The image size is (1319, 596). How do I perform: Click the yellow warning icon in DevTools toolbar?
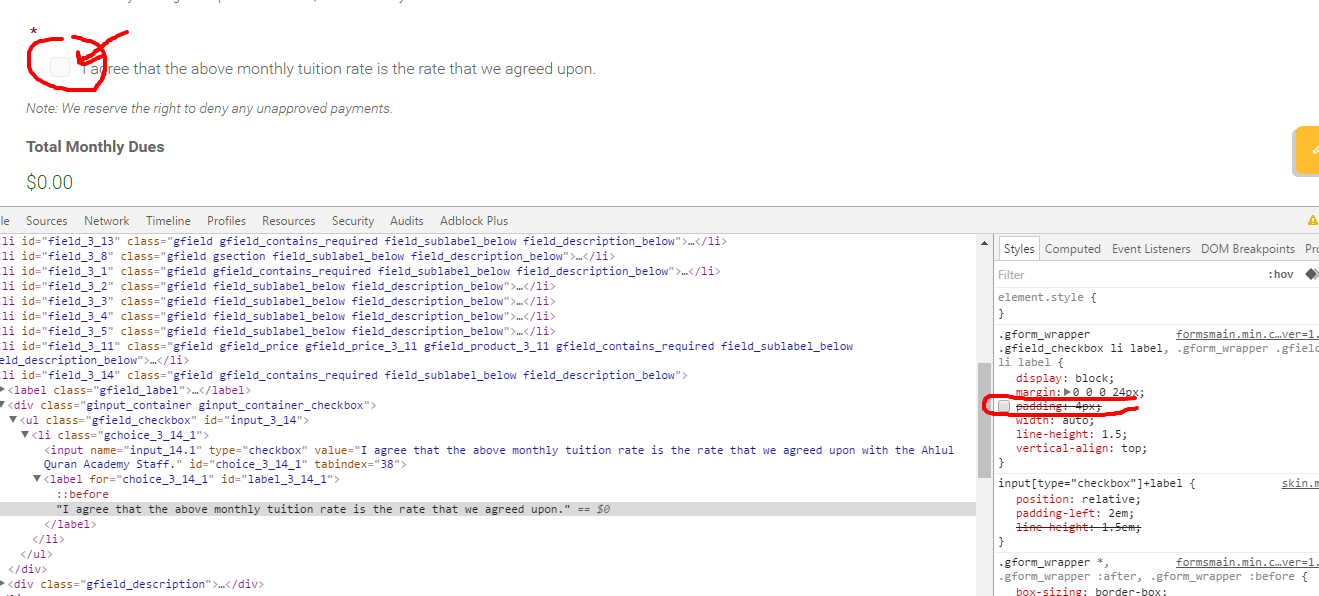click(1313, 220)
